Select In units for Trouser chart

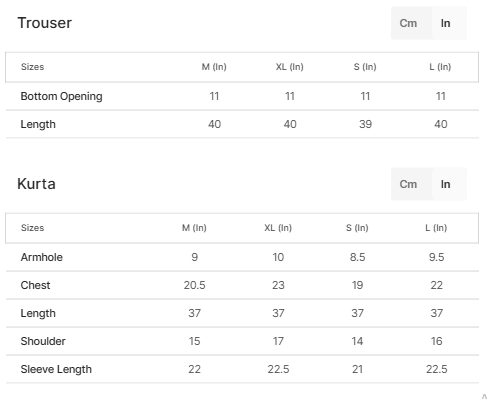point(445,23)
